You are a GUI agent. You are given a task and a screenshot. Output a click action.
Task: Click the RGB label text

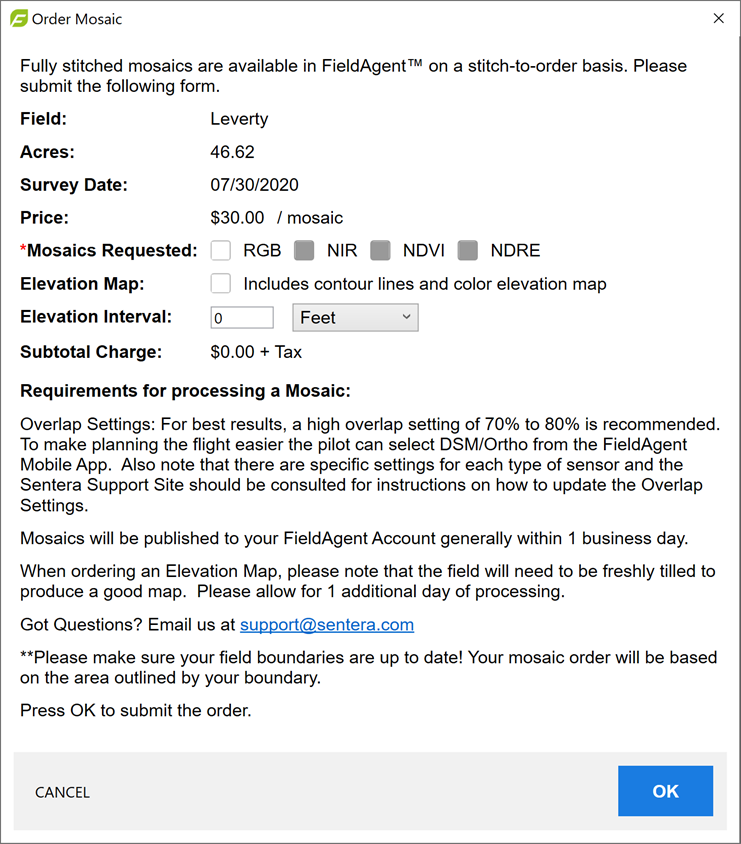click(x=262, y=251)
